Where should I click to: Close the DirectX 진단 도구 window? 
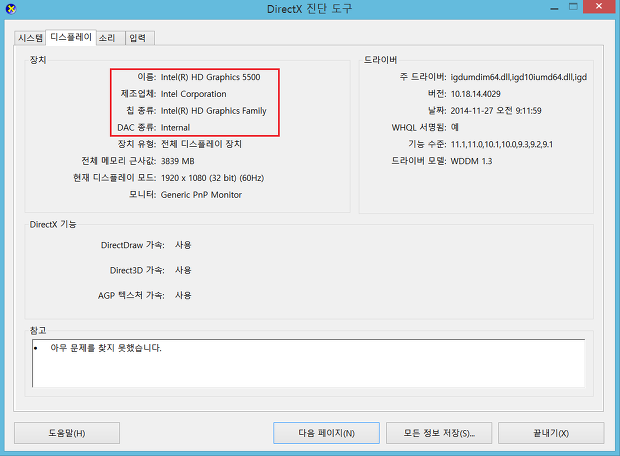tap(599, 6)
